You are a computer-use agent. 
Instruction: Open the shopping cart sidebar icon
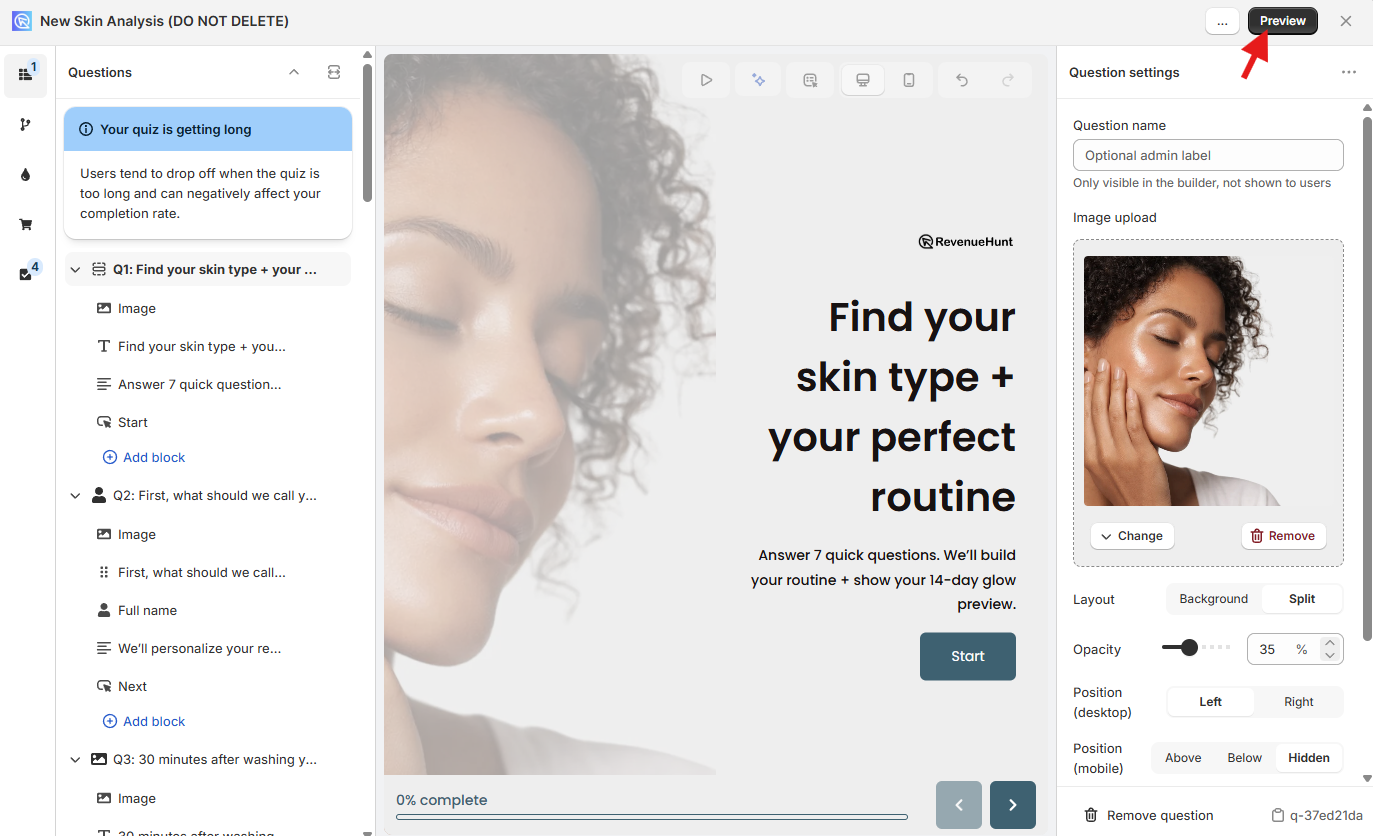25,225
